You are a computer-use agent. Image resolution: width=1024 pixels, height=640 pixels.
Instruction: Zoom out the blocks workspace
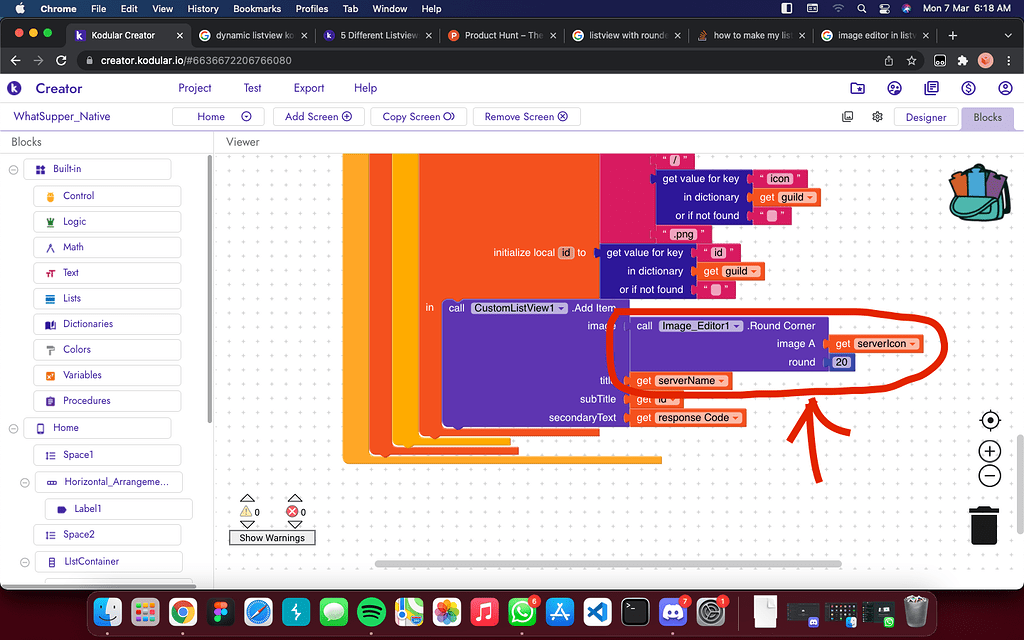(990, 476)
